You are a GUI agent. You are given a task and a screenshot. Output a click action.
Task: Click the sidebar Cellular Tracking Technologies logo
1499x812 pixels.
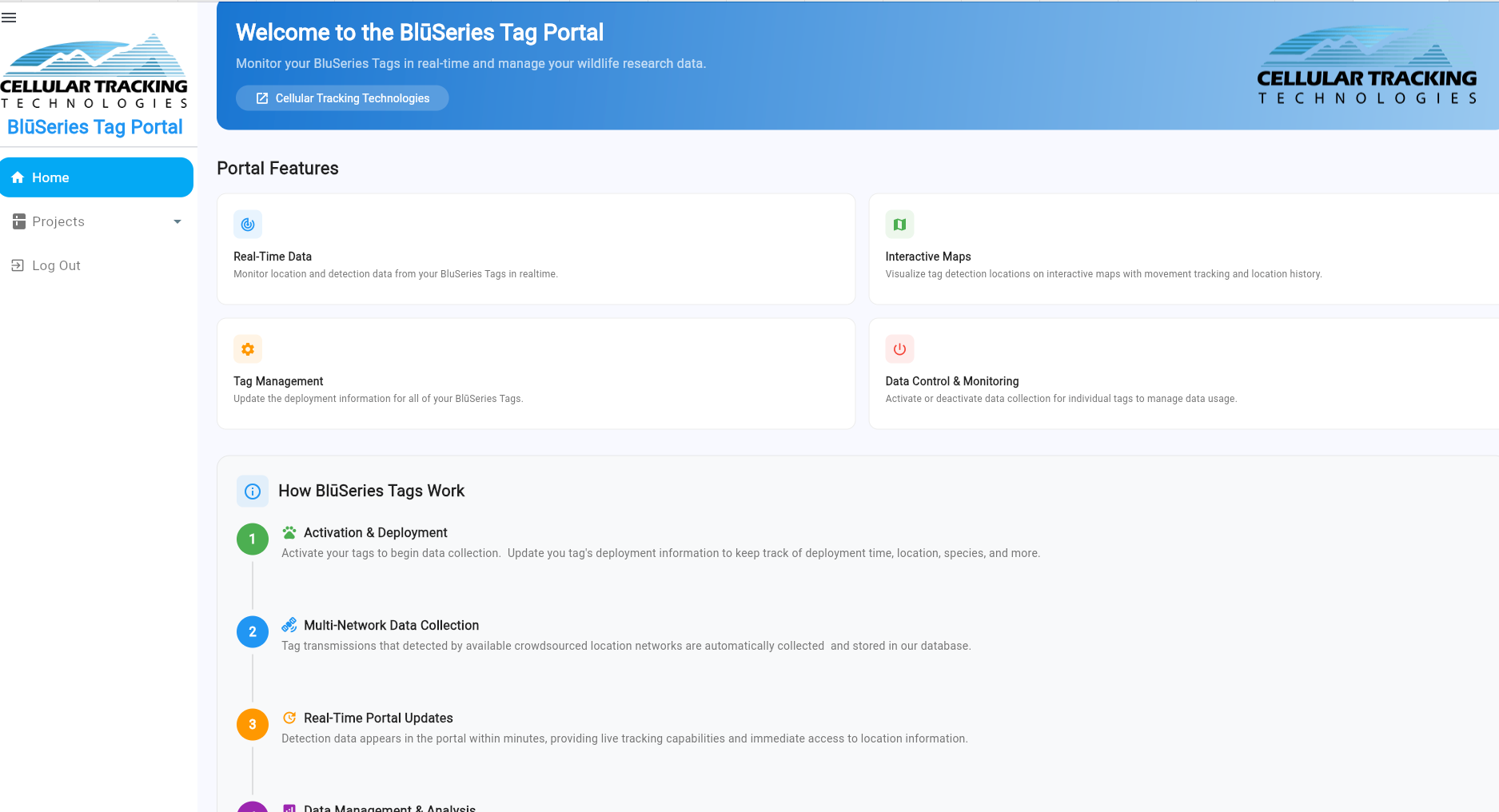point(94,72)
